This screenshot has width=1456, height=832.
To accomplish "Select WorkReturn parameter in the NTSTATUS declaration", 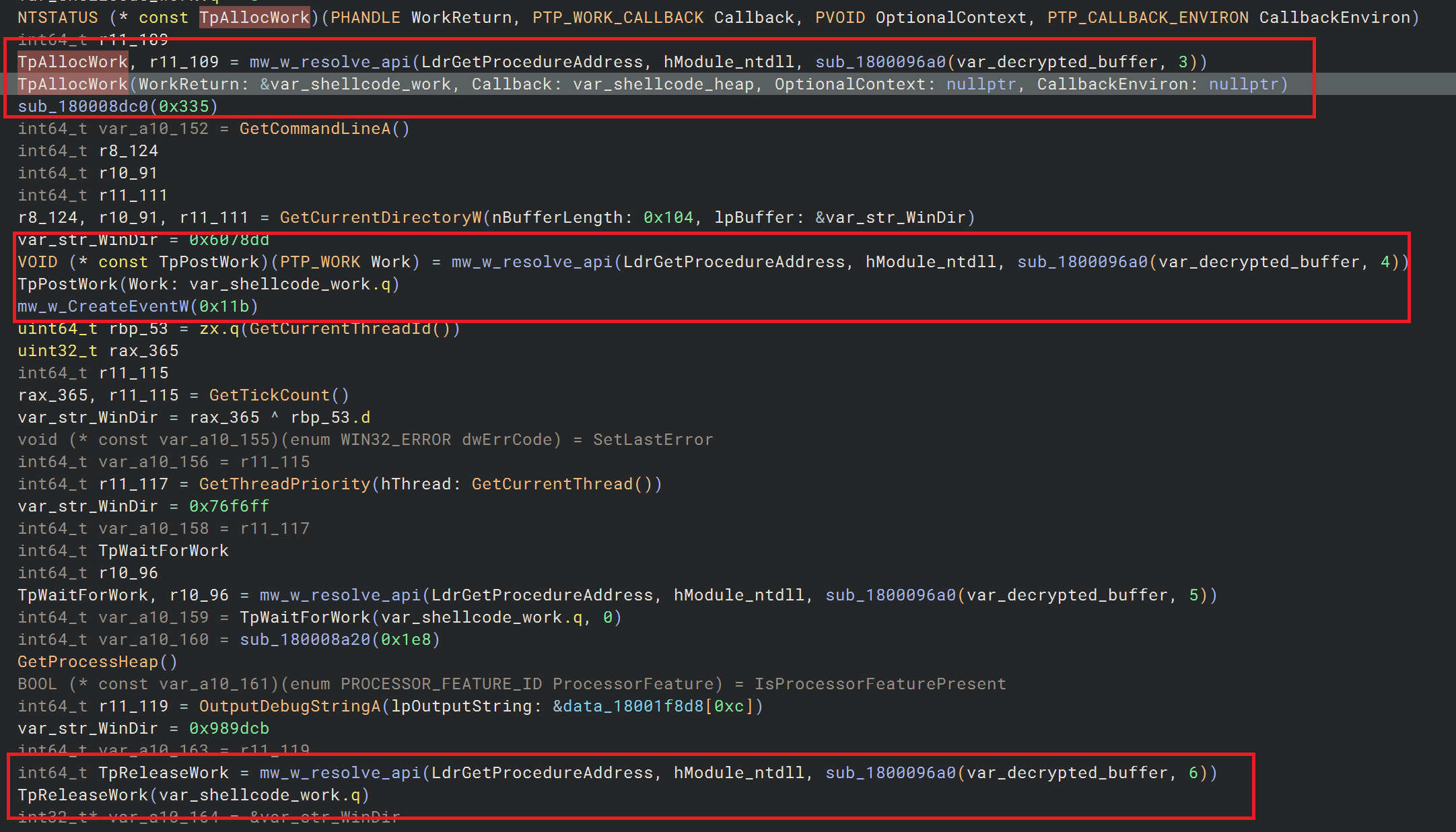I will tap(461, 18).
